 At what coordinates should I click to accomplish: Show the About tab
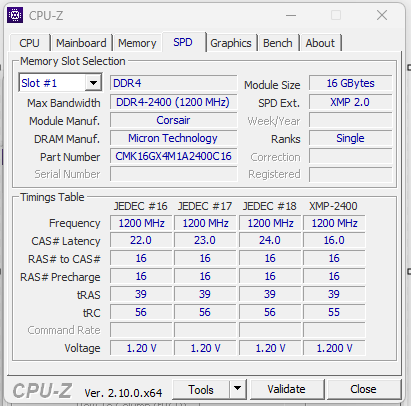[x=320, y=43]
